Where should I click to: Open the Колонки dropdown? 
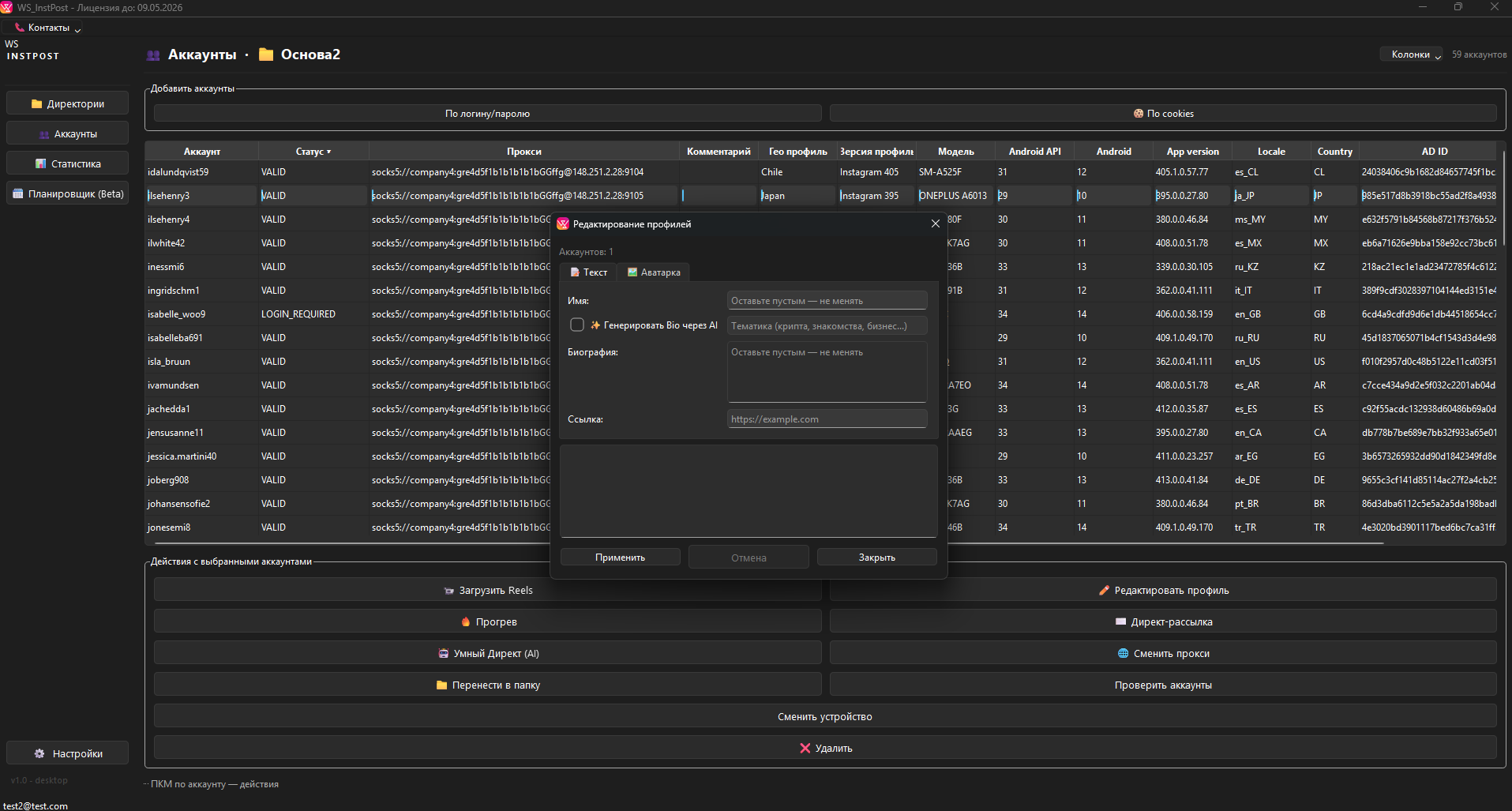[x=1411, y=54]
